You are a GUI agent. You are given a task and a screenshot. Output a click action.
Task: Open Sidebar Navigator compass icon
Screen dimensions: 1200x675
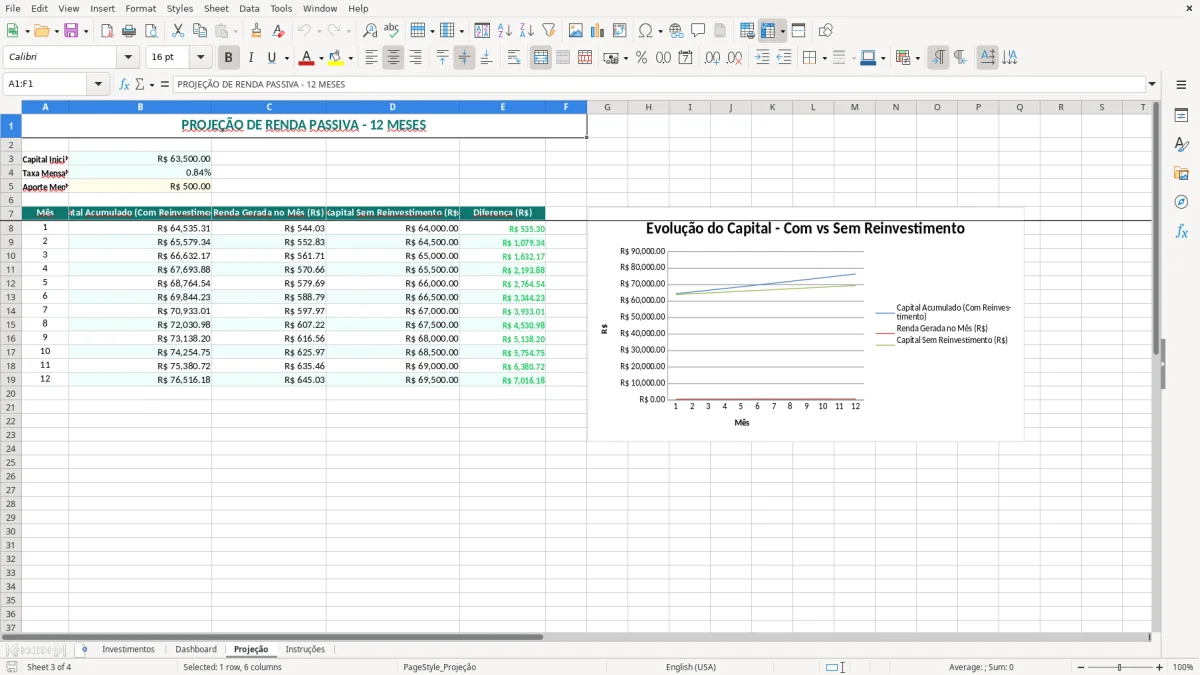point(1181,202)
